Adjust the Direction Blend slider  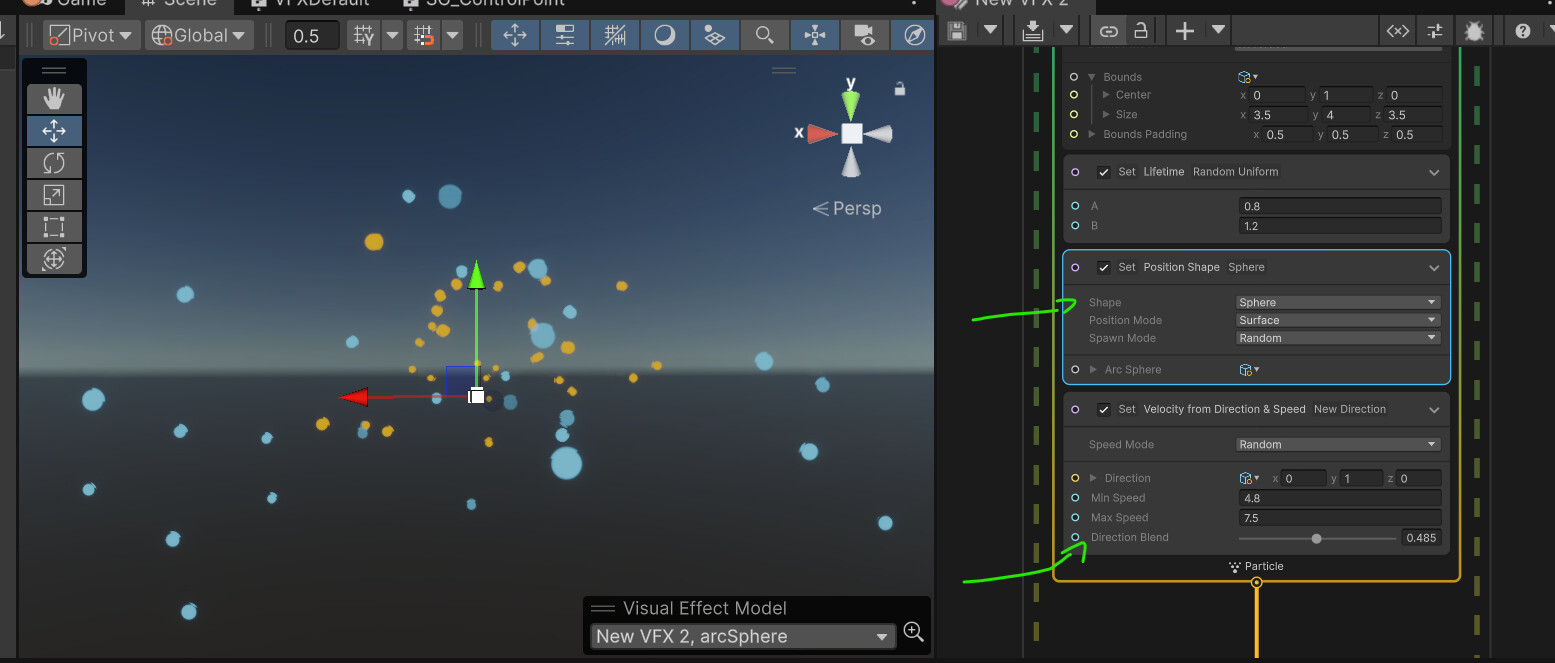[1317, 538]
